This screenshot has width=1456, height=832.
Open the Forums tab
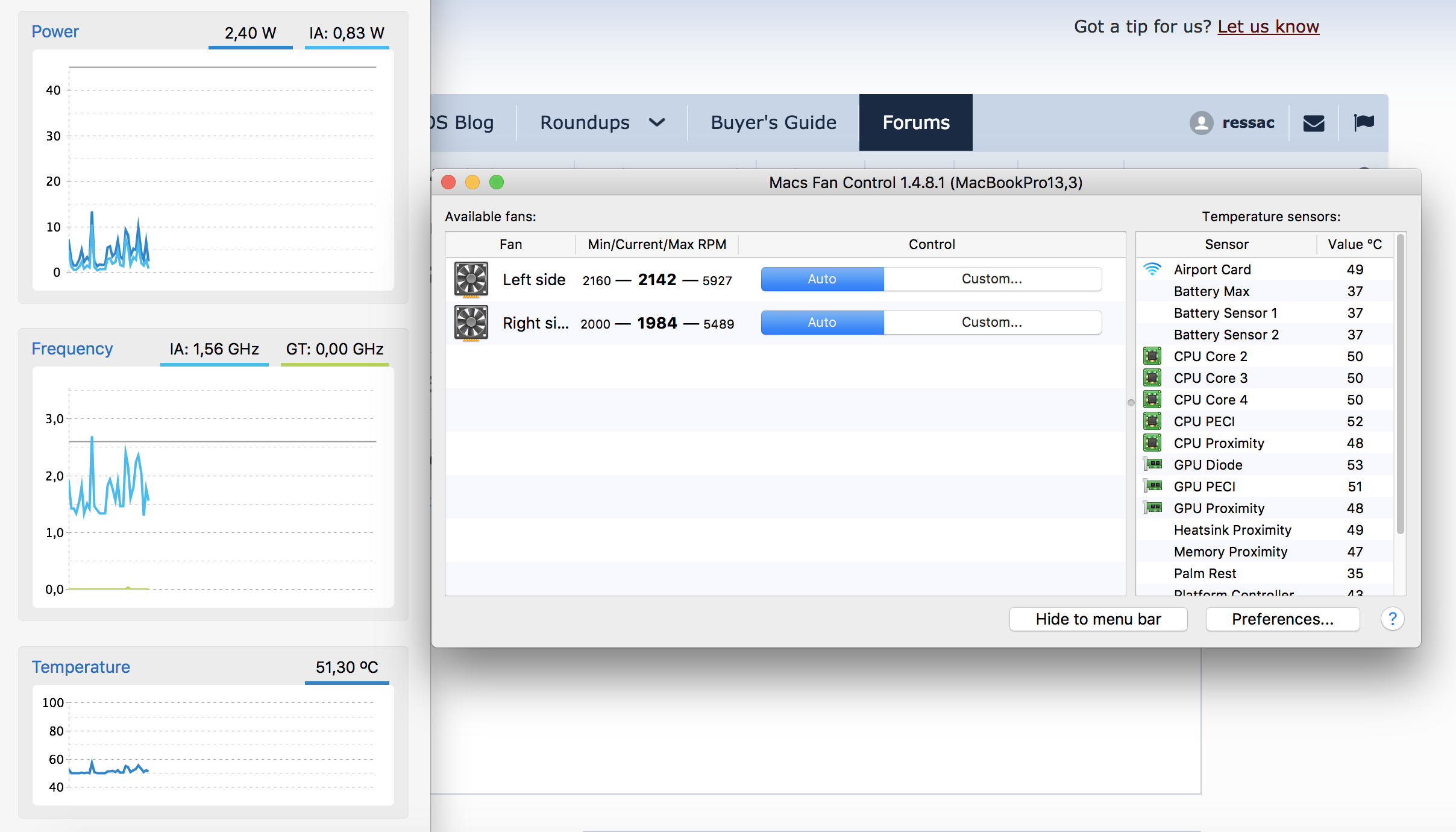click(x=916, y=122)
